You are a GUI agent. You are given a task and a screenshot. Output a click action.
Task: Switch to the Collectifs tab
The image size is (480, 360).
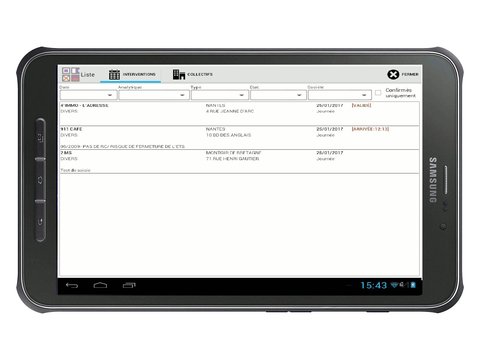pyautogui.click(x=193, y=75)
